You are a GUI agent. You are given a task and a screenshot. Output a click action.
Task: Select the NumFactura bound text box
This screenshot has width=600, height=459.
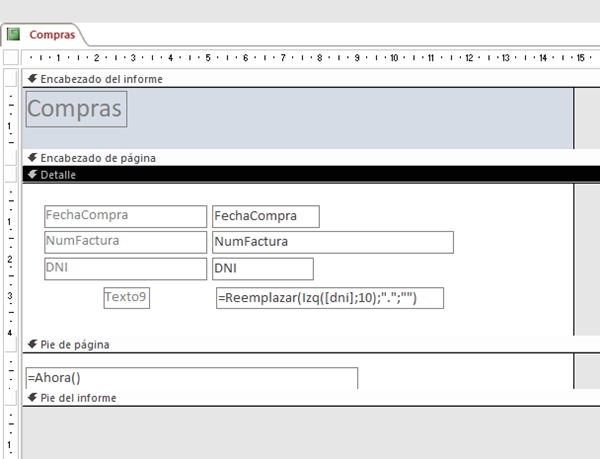click(x=333, y=242)
